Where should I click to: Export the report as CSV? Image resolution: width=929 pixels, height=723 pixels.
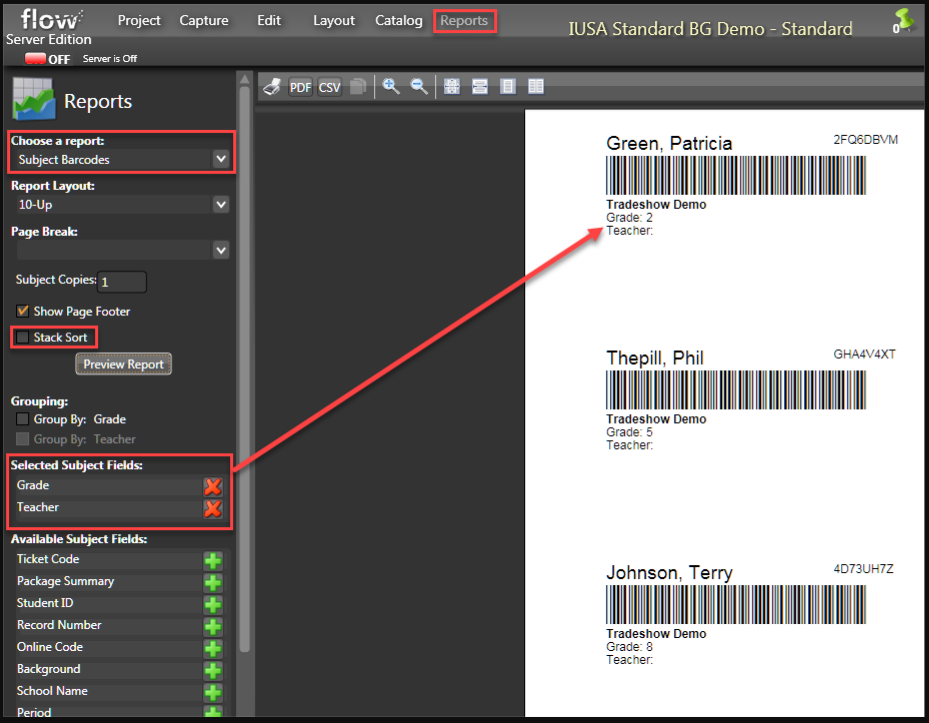tap(329, 86)
